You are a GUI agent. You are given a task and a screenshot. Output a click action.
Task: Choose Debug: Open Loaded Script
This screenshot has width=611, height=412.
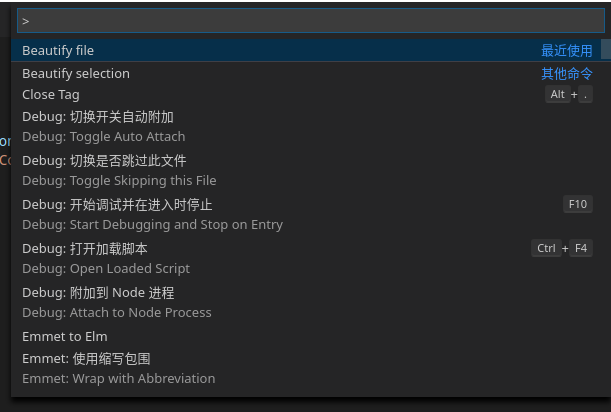click(106, 258)
